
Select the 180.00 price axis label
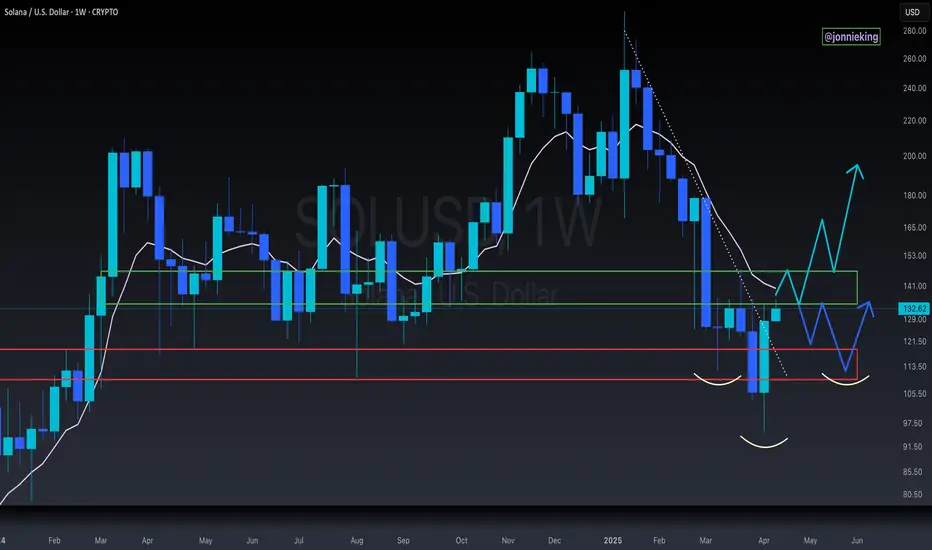click(x=914, y=196)
